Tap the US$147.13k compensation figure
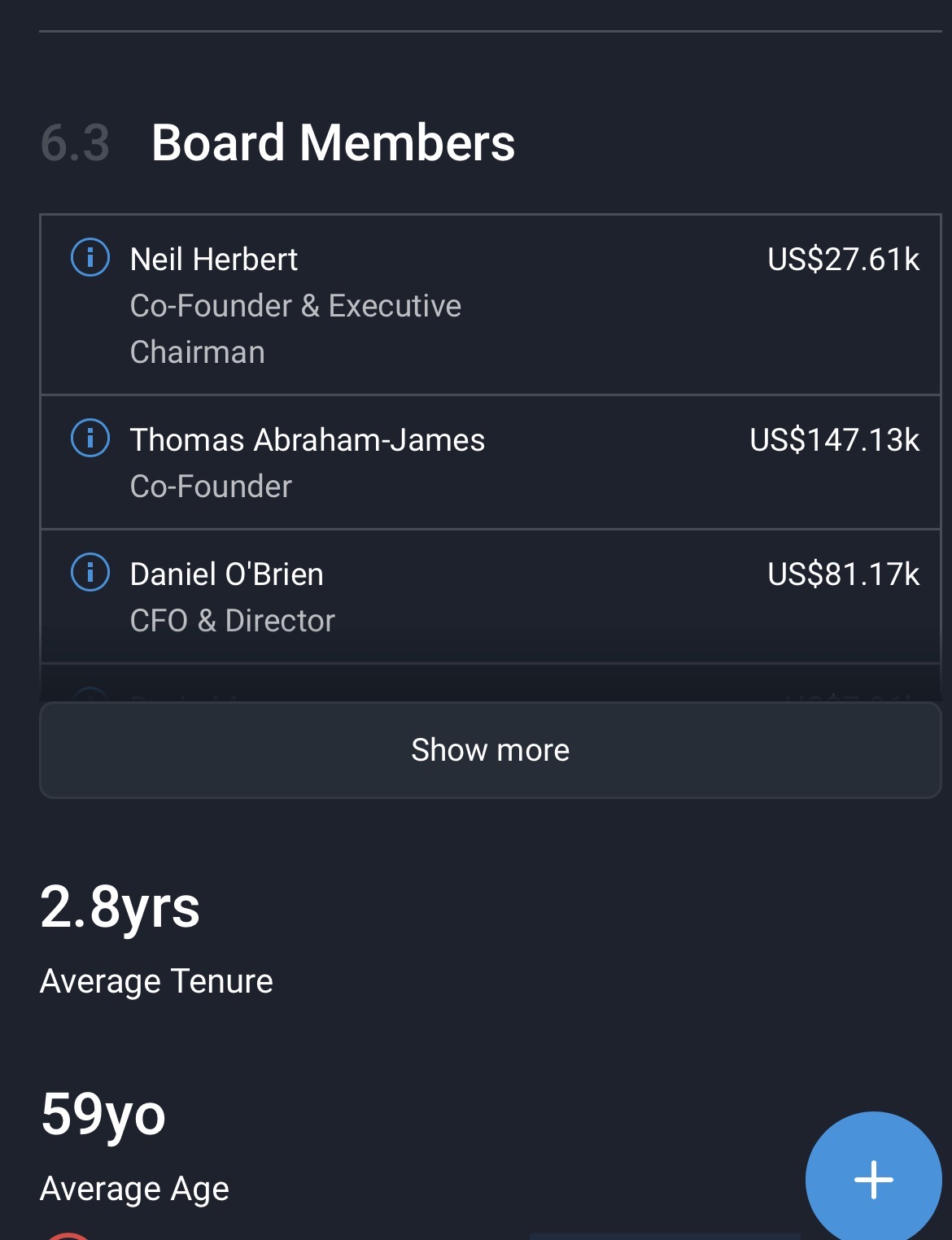 point(834,440)
